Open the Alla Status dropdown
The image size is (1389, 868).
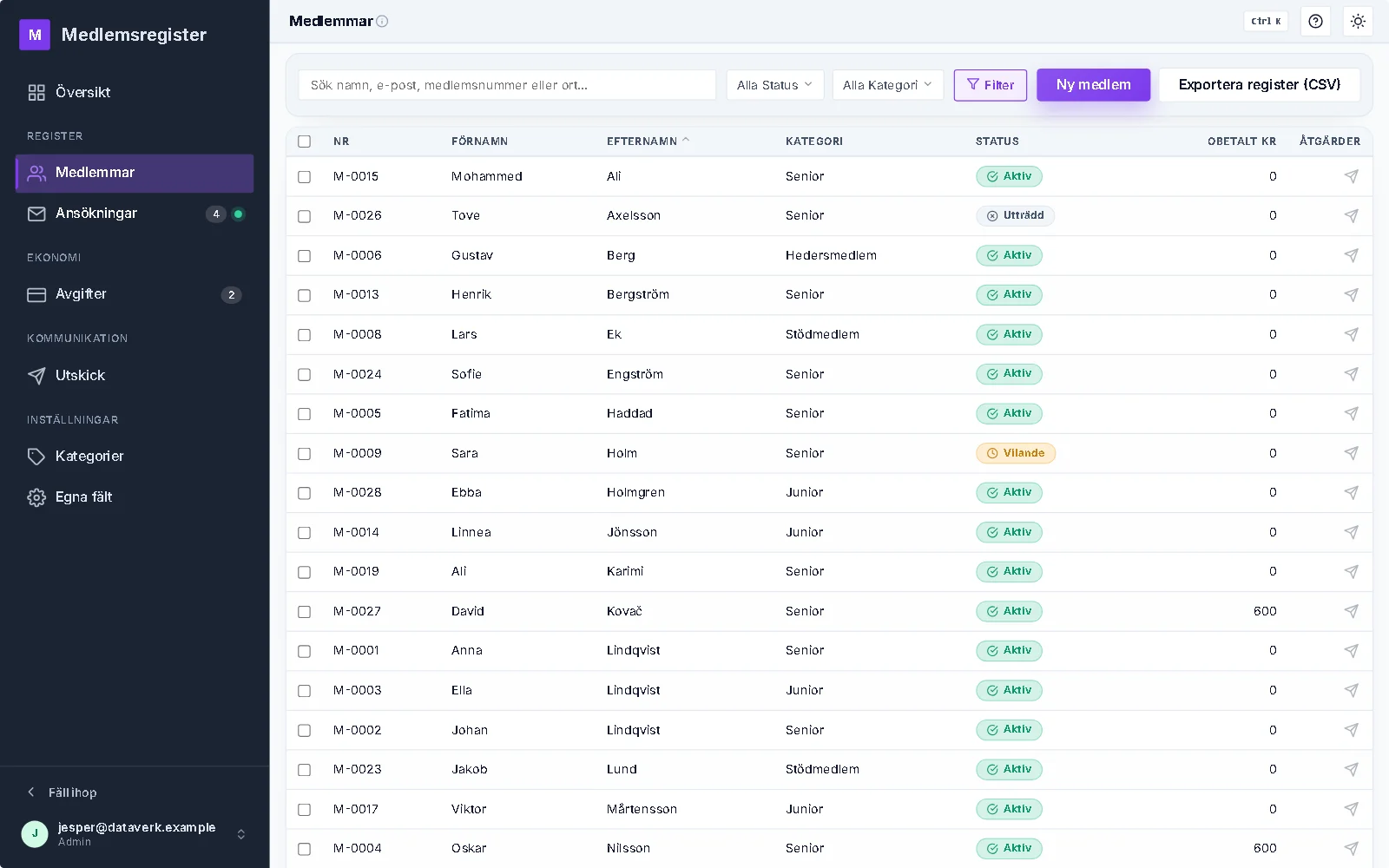click(x=774, y=85)
